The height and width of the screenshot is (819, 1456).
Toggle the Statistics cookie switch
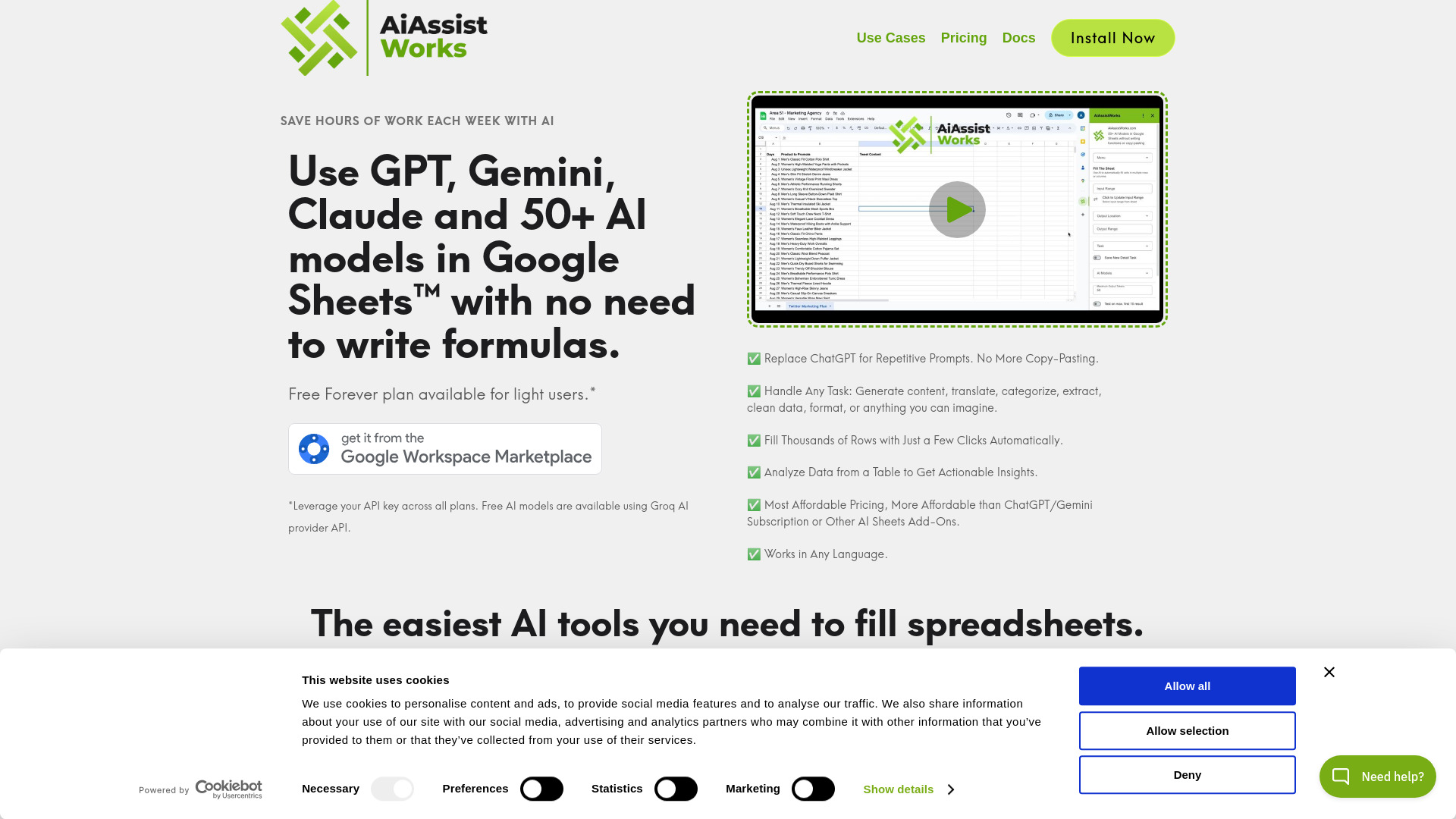677,788
